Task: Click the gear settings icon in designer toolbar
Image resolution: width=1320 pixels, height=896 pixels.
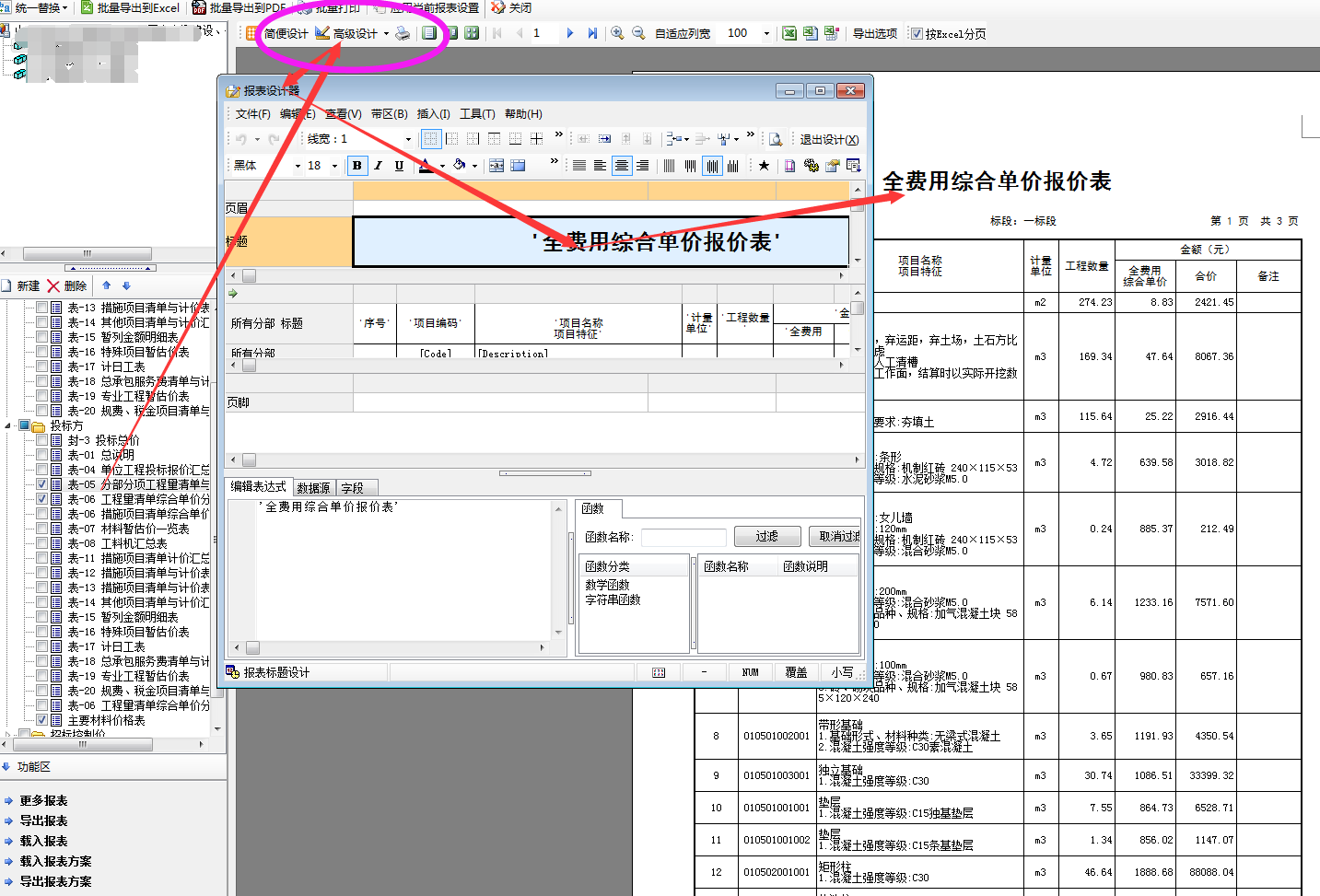Action: point(811,166)
